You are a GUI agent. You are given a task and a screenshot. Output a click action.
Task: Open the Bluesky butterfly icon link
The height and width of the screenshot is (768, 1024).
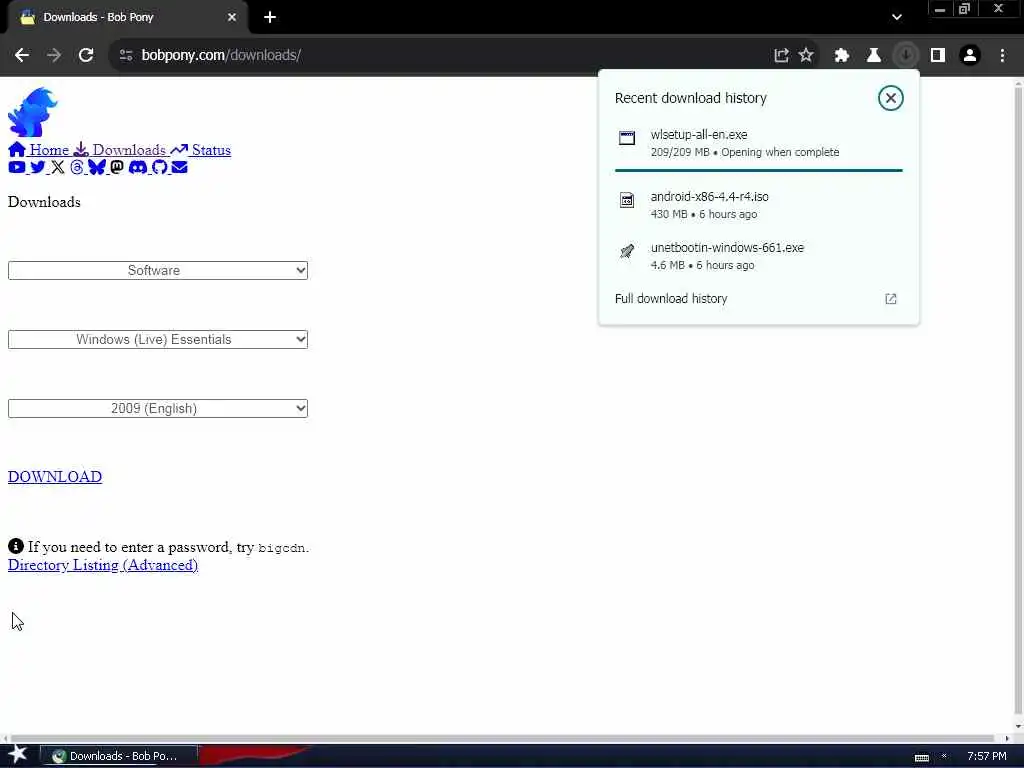click(x=97, y=167)
